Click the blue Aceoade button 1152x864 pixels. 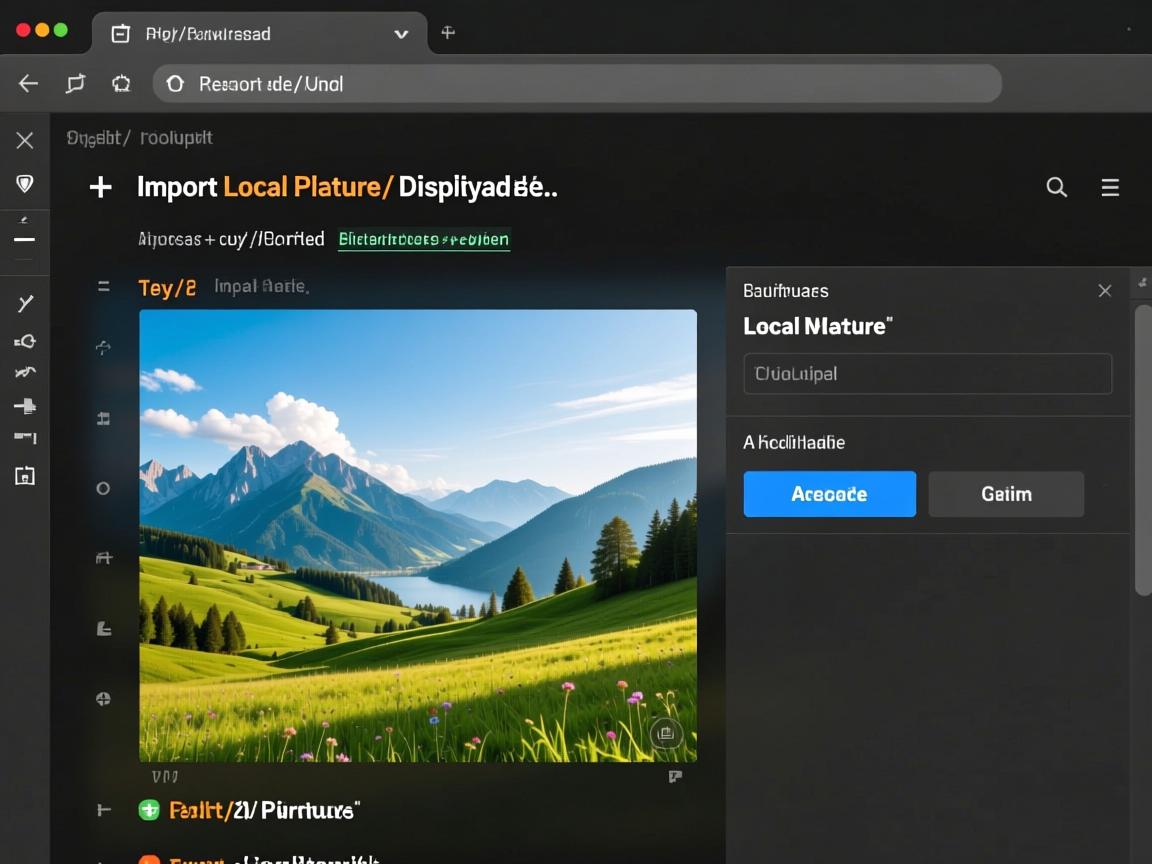829,494
